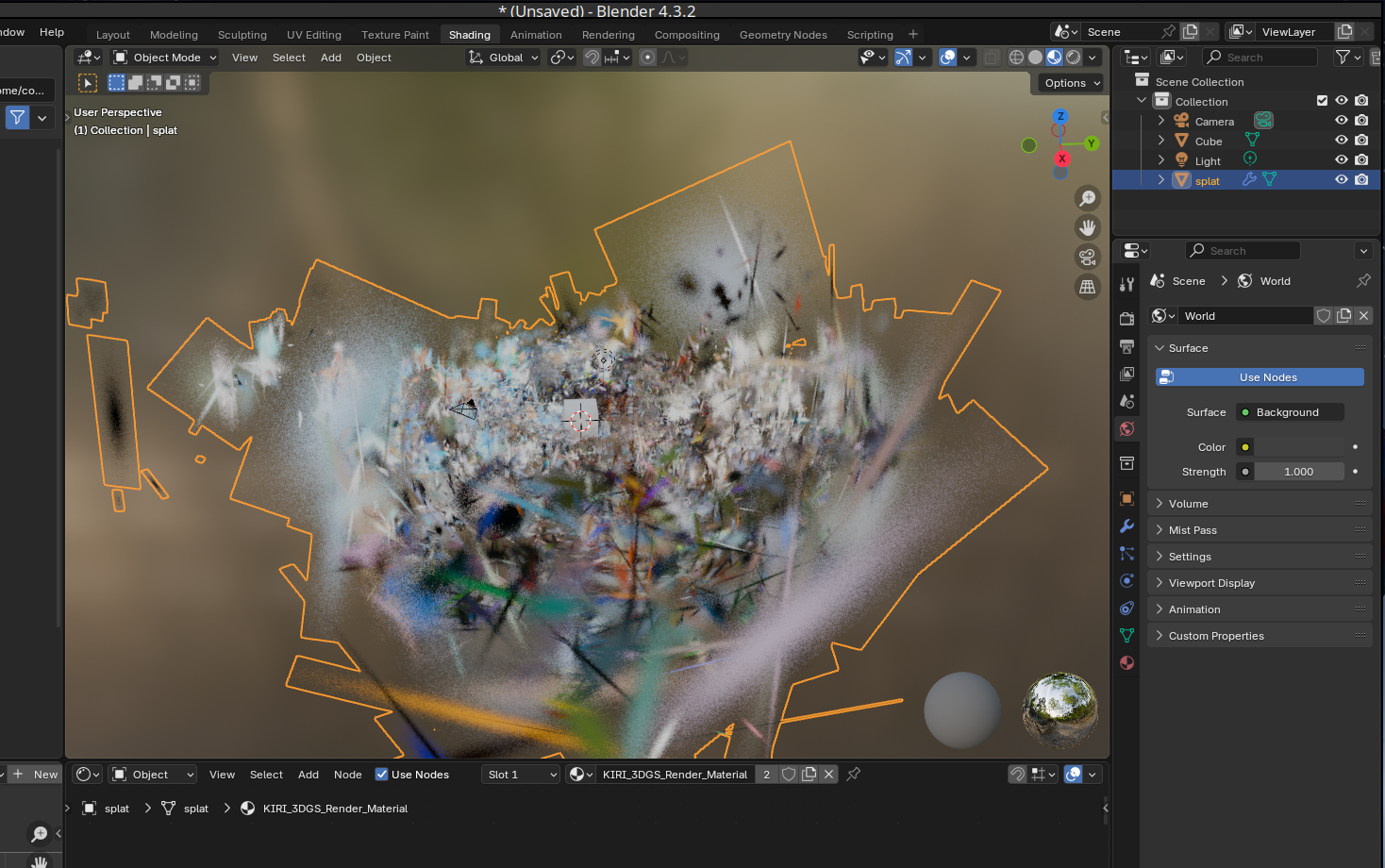The width and height of the screenshot is (1385, 868).
Task: Expand the Viewport Display panel
Action: 1211,583
